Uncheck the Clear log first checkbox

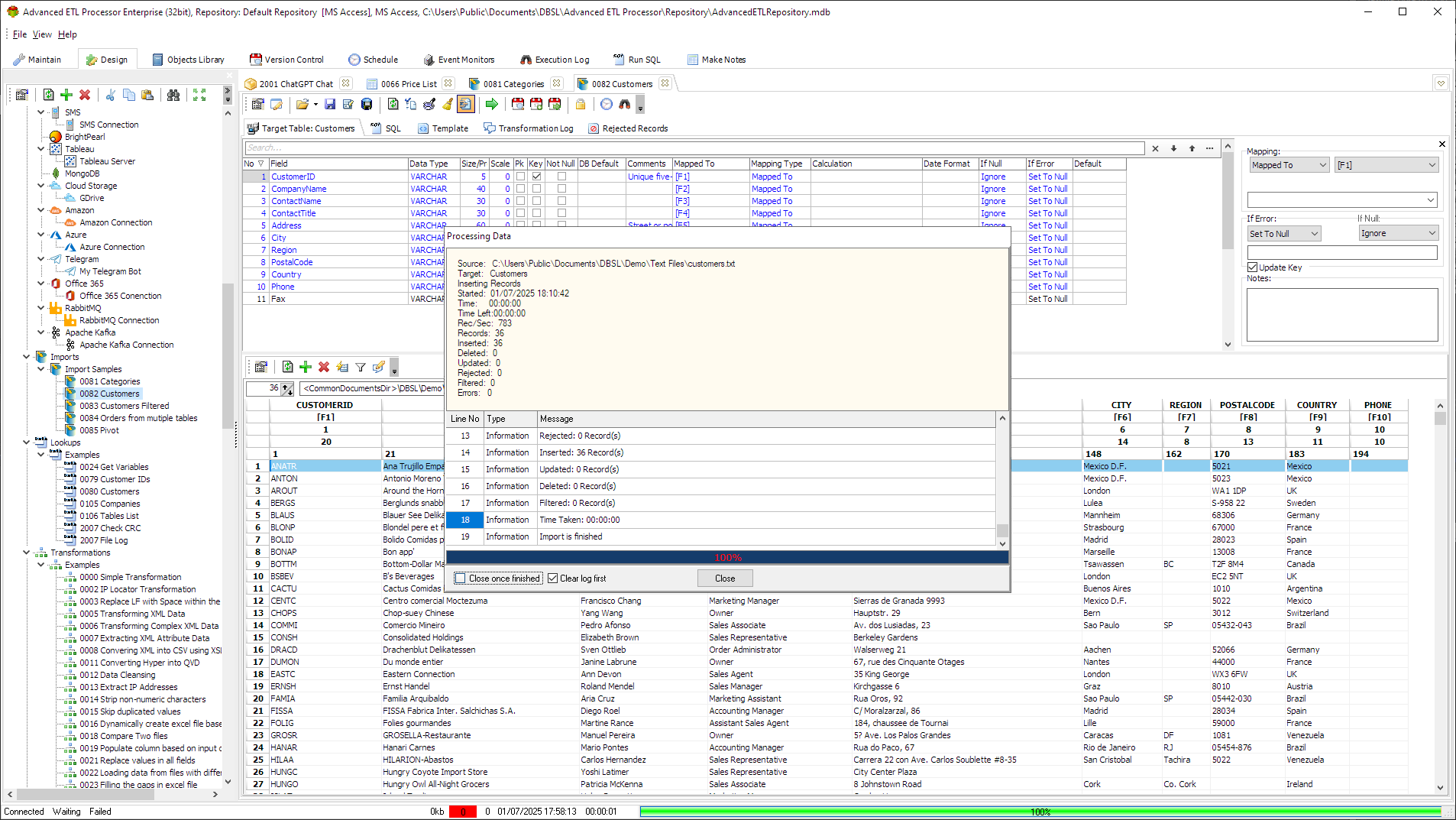coord(553,578)
